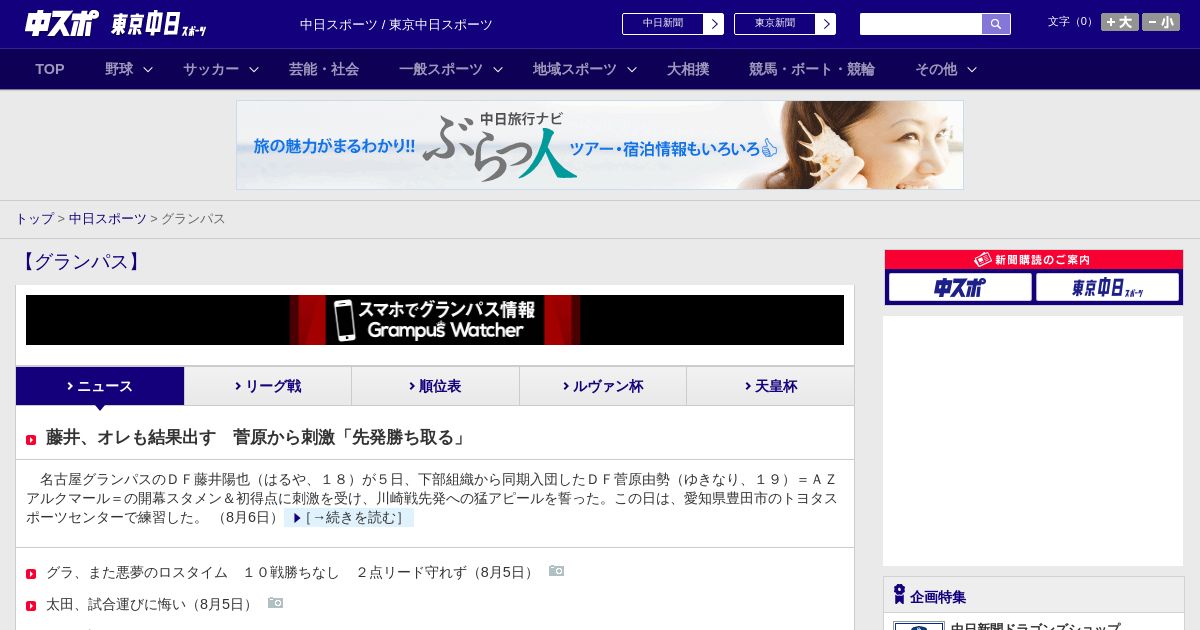Click arrow next to 中日新聞
The width and height of the screenshot is (1200, 630).
(714, 24)
